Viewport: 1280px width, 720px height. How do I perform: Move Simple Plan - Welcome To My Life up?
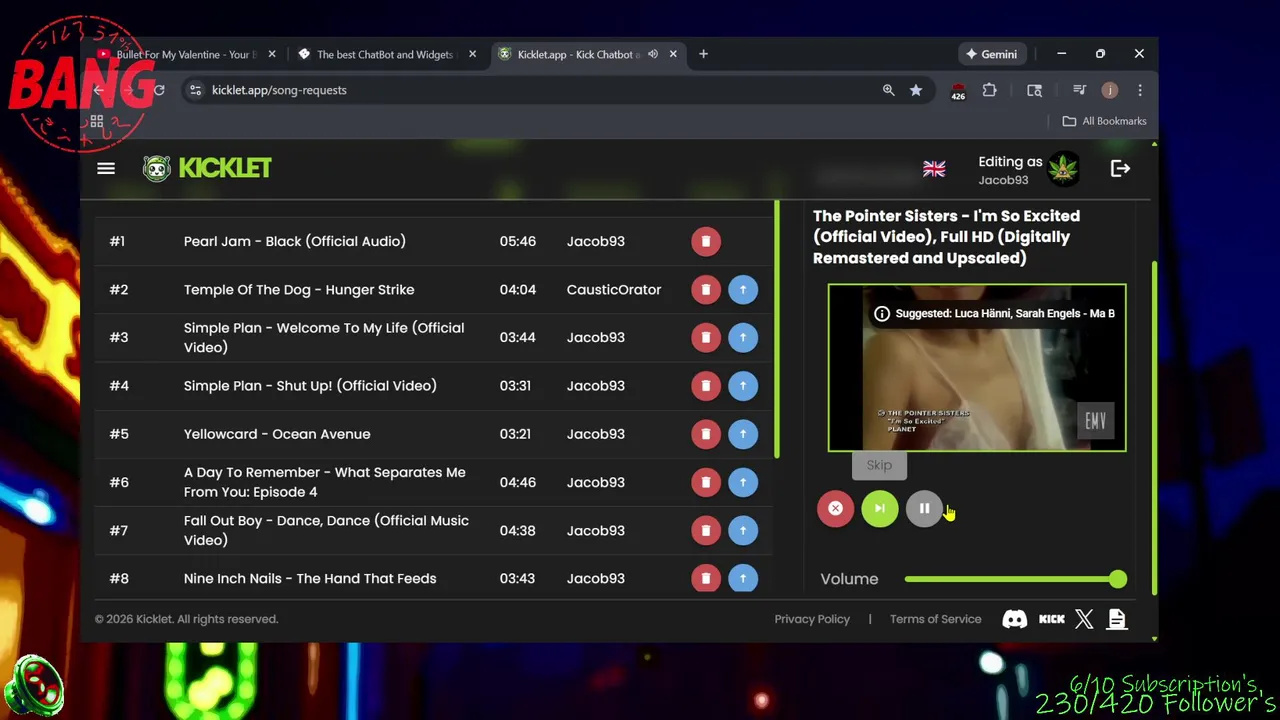(743, 337)
